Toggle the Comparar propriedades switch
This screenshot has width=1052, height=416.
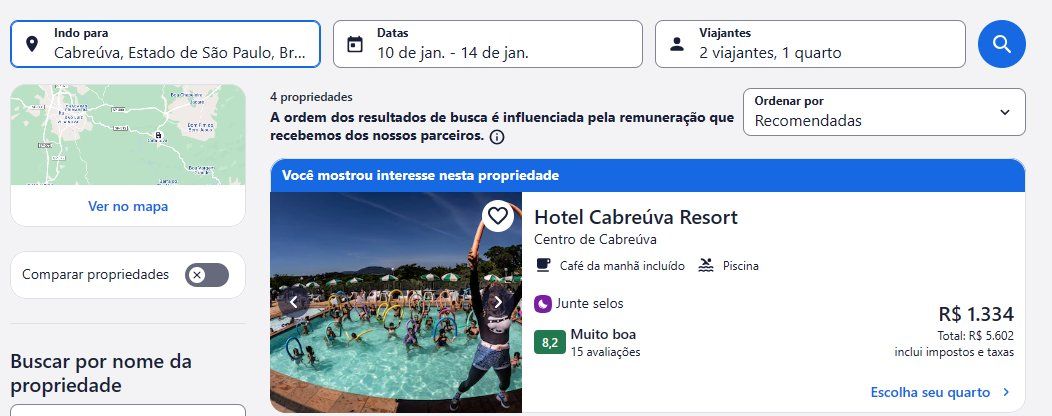207,275
